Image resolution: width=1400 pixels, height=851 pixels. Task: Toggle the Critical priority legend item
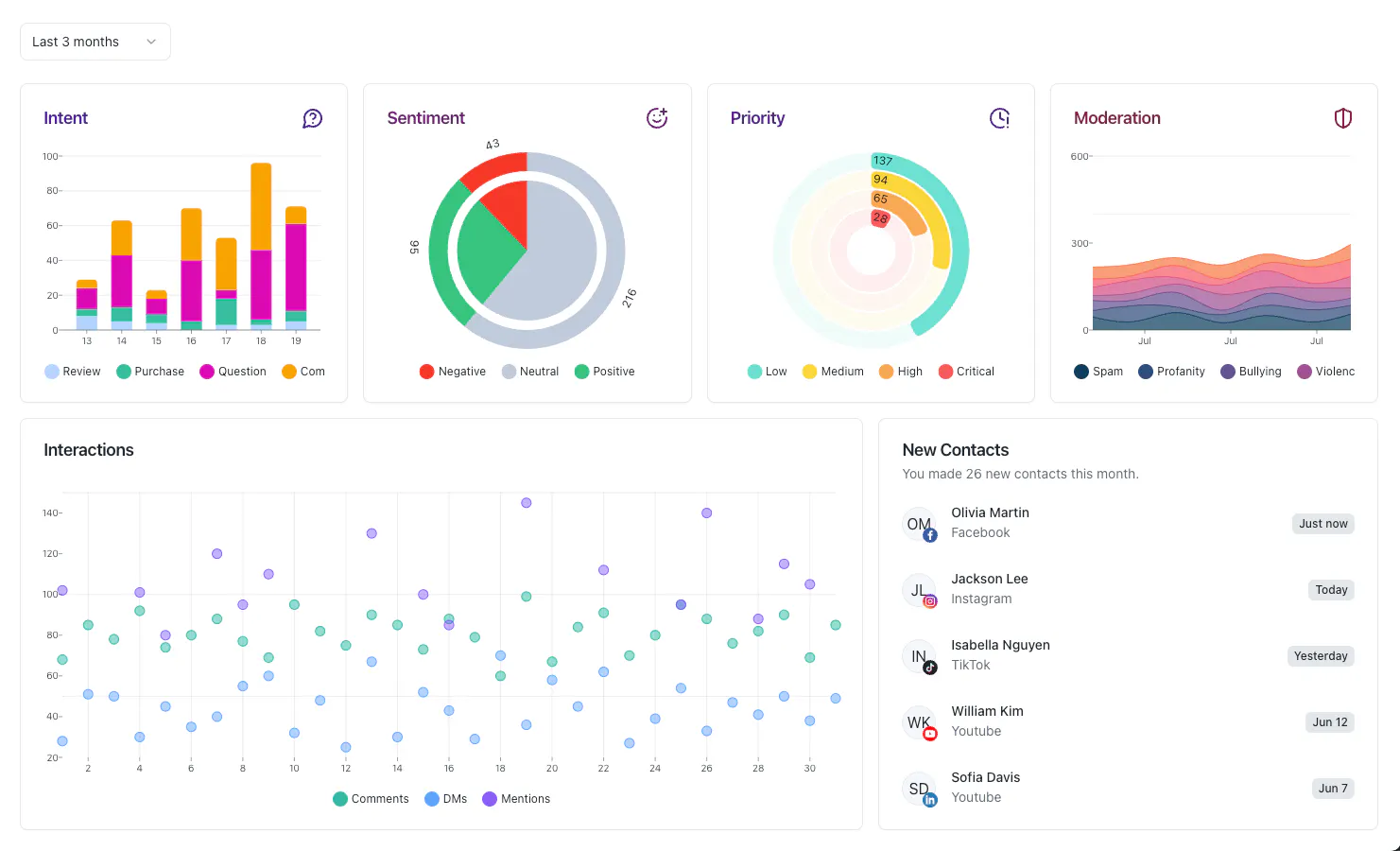(x=966, y=372)
